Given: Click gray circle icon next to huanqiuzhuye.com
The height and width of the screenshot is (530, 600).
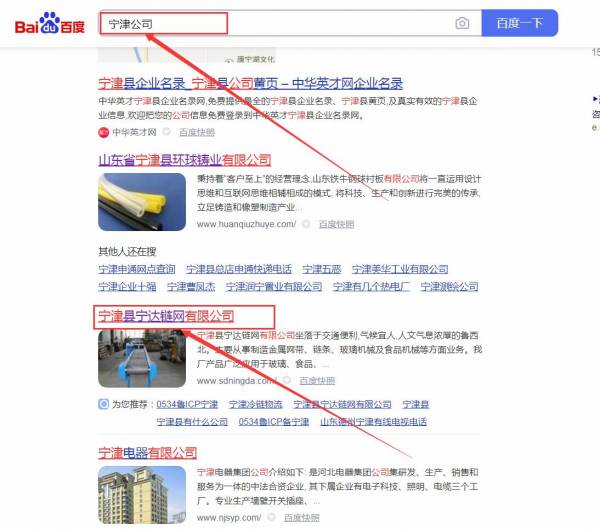Looking at the screenshot, I should [x=306, y=224].
